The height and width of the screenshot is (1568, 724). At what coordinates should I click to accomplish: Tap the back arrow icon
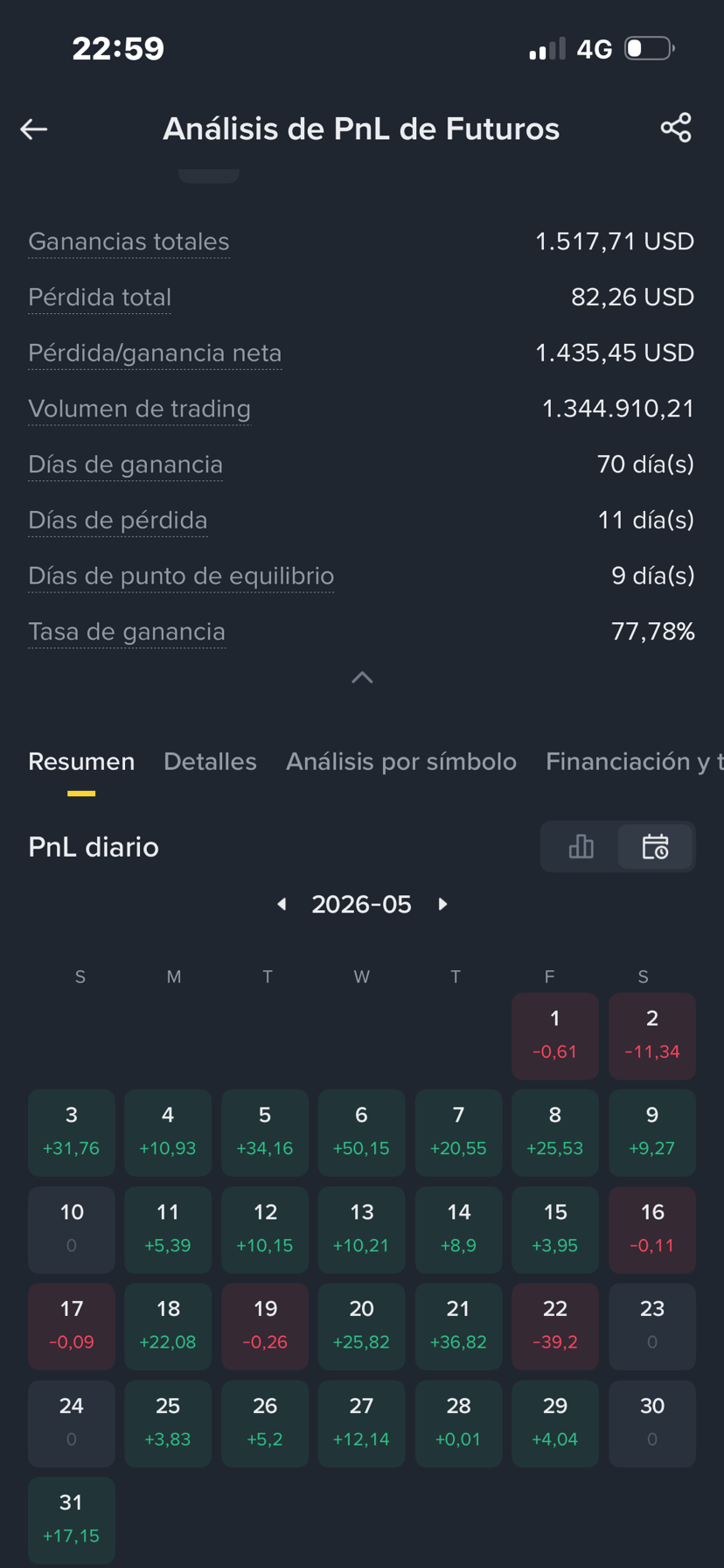tap(34, 129)
